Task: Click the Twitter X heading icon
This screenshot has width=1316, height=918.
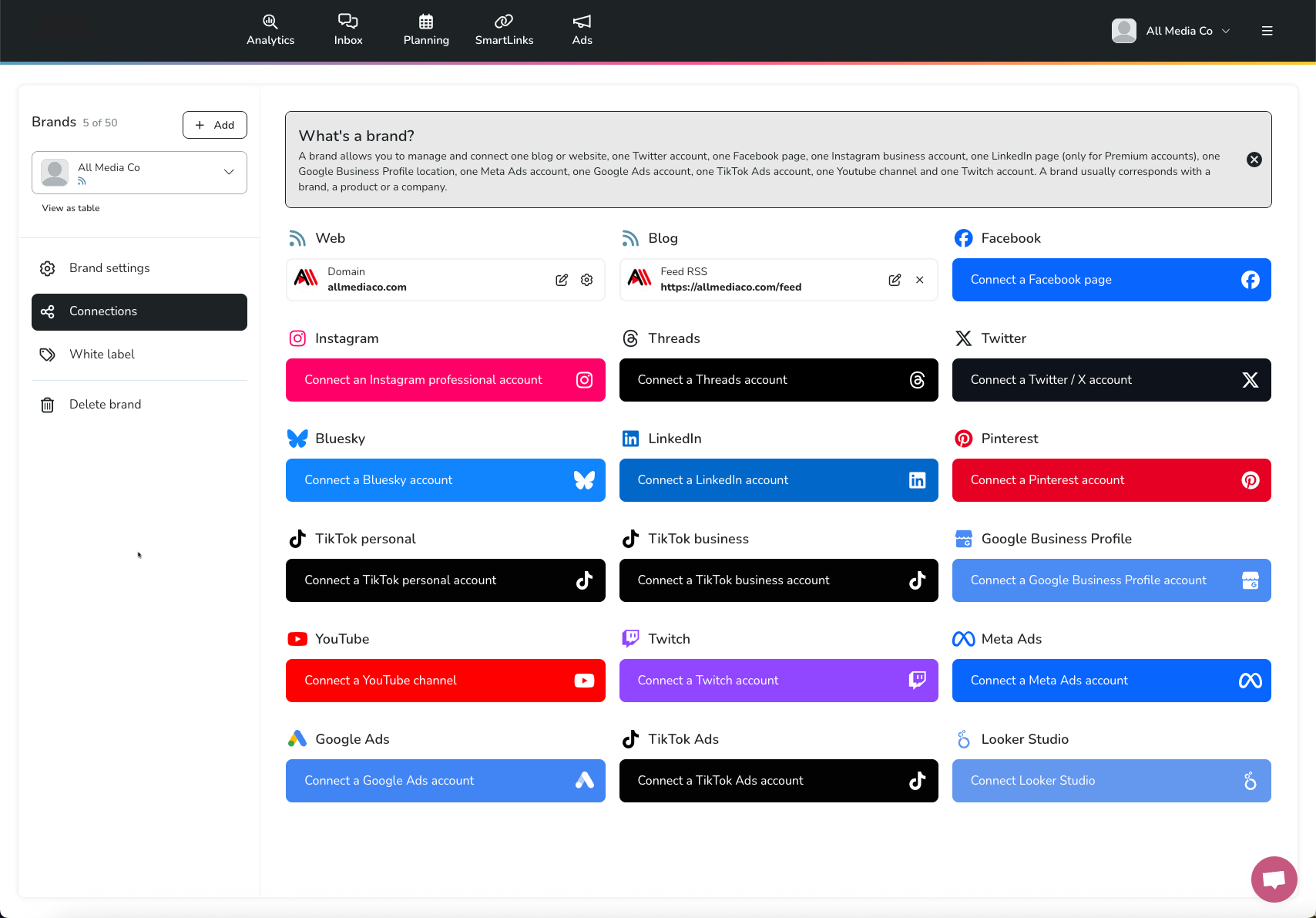Action: 963,338
